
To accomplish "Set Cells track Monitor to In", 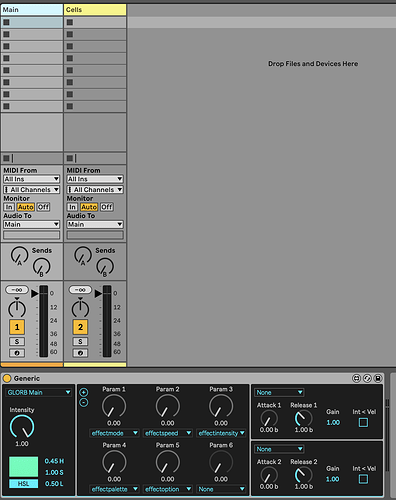I will 72,207.
